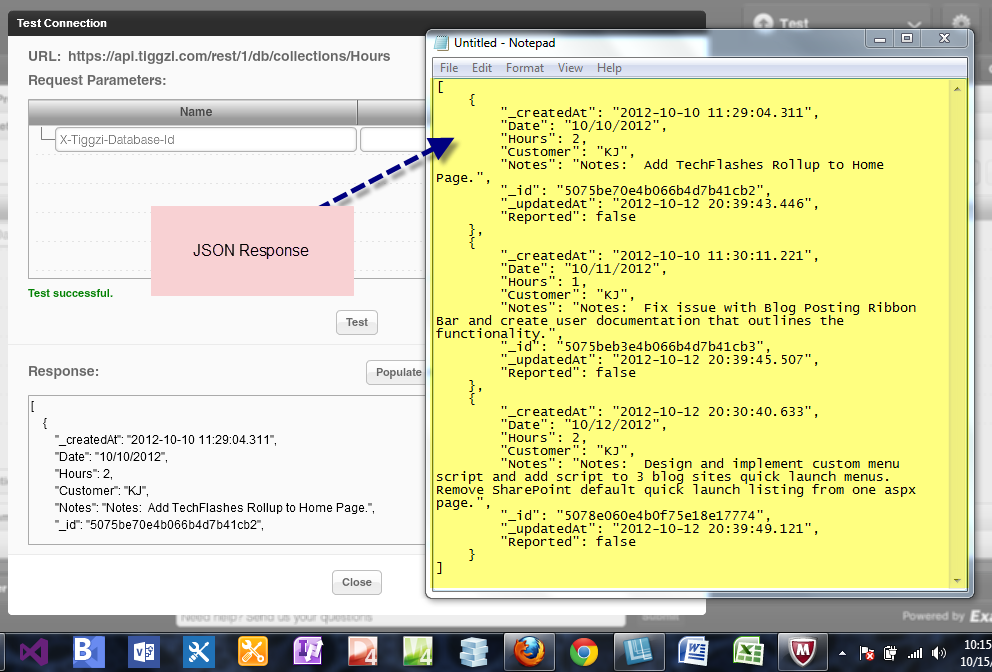Expand the Test dropdown chevron at top right
This screenshot has height=672, width=992.
pyautogui.click(x=913, y=23)
